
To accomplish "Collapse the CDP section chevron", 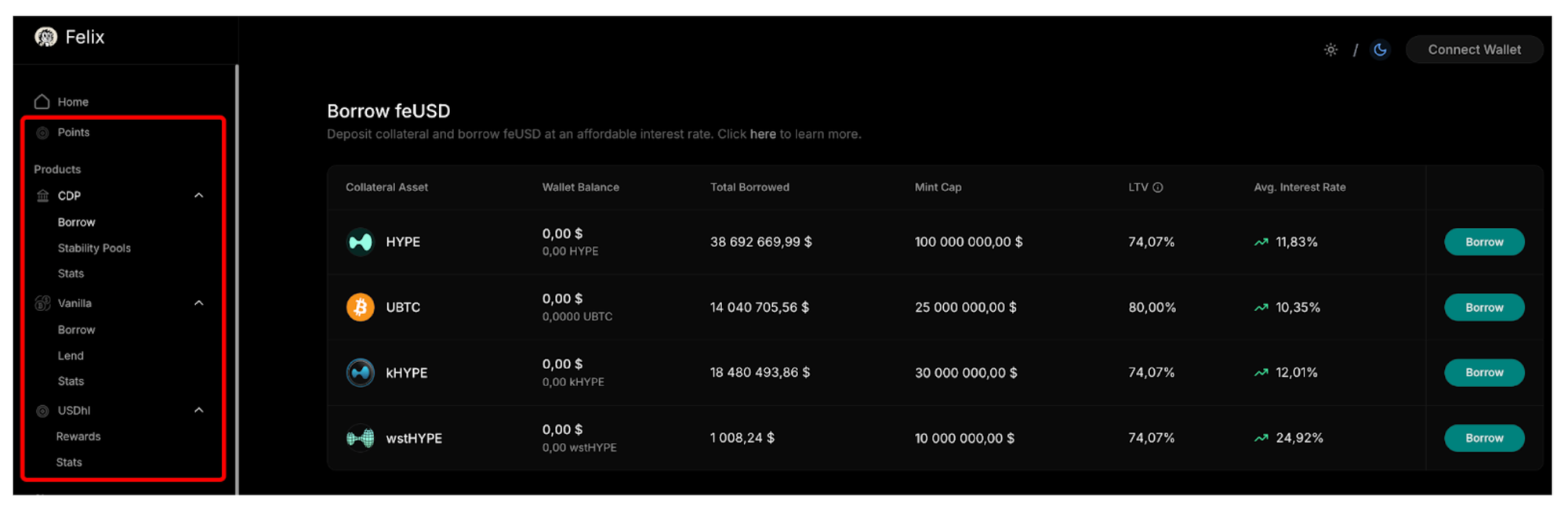I will (199, 196).
